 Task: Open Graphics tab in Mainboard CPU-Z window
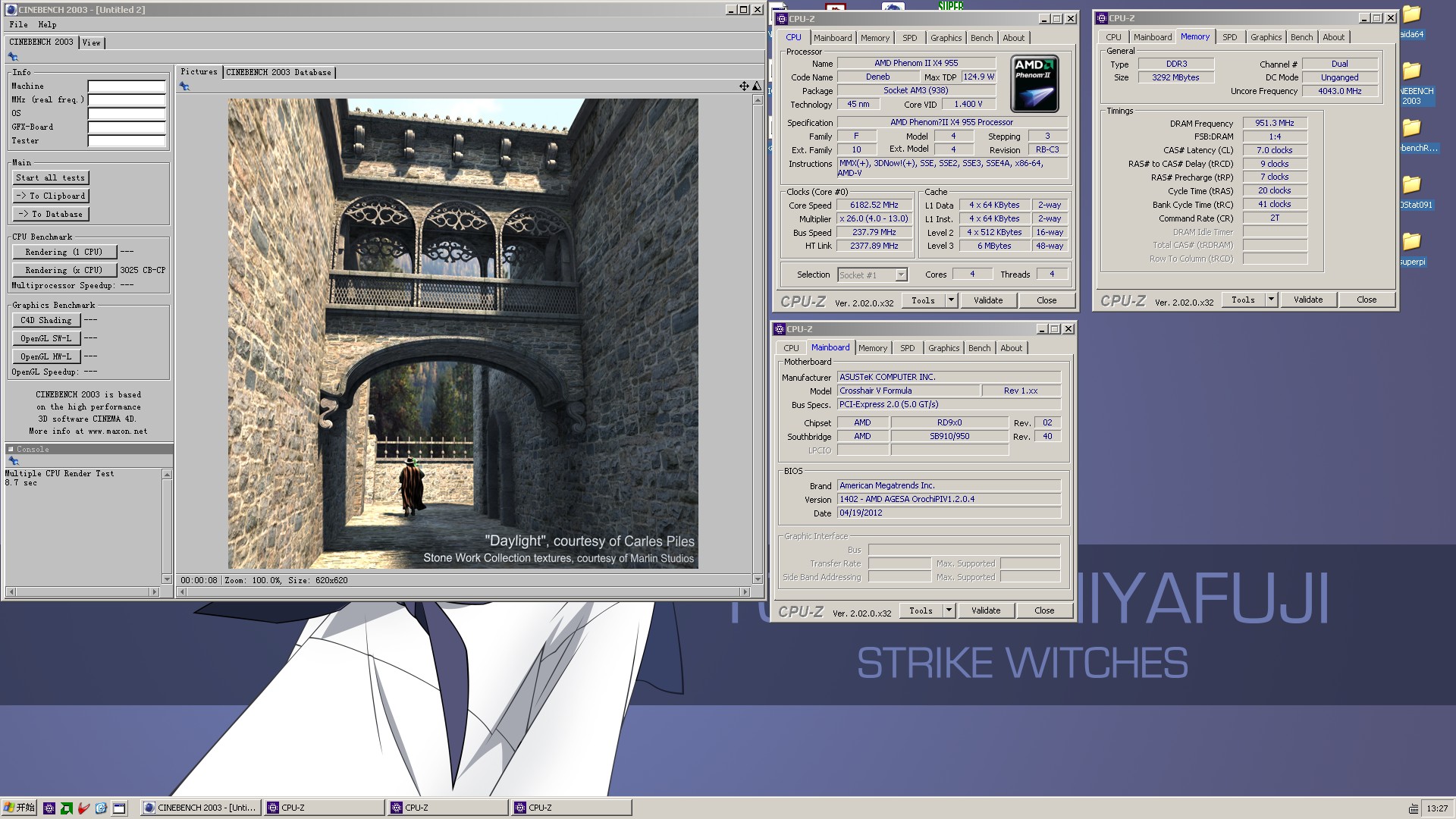pos(943,348)
